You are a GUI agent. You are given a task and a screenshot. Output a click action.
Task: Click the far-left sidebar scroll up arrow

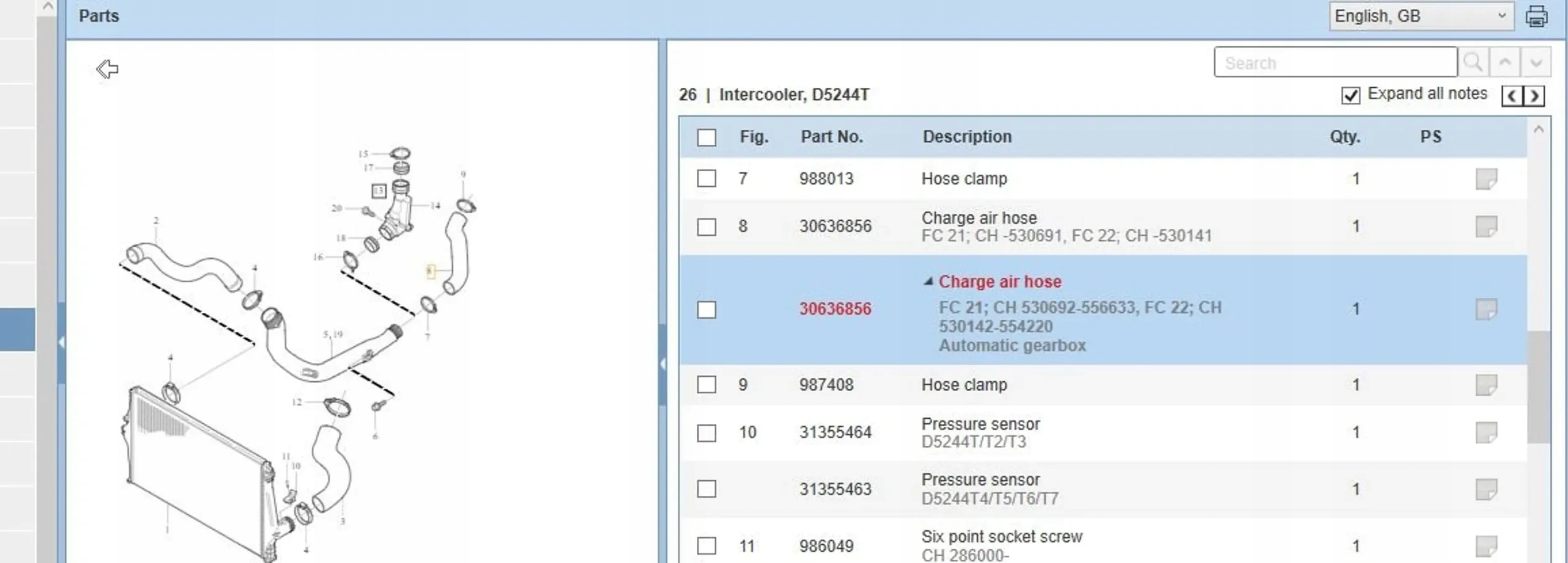48,7
